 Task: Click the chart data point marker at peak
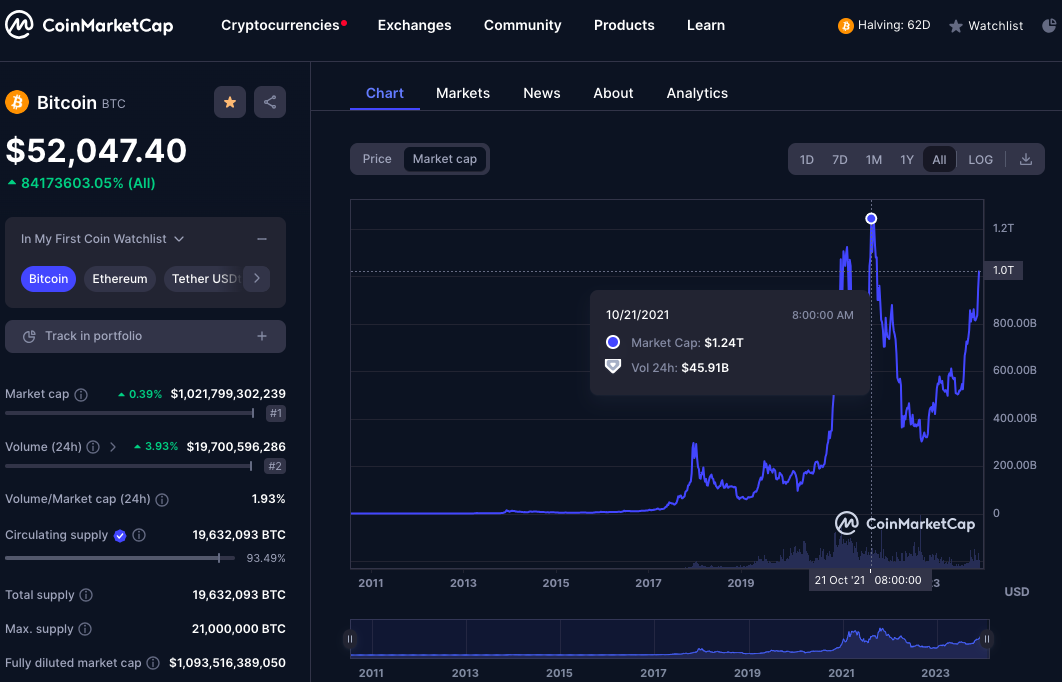tap(871, 218)
